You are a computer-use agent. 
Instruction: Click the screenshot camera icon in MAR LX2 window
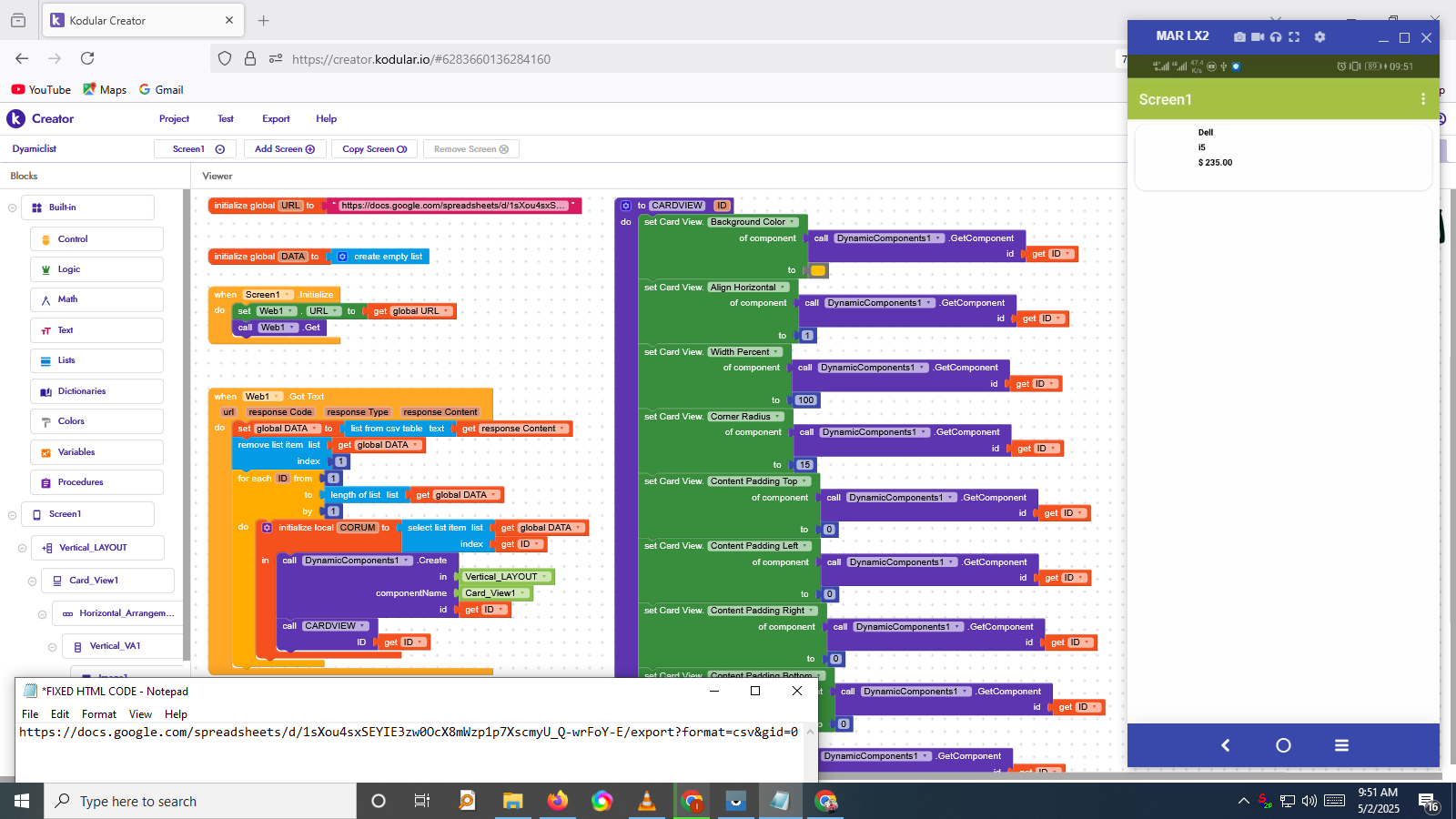[1239, 37]
